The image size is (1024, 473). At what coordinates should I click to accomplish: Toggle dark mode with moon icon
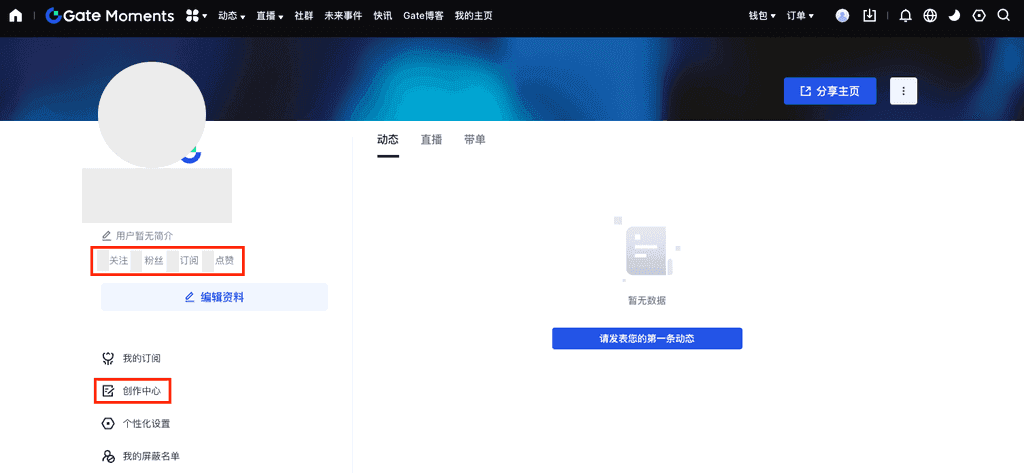954,16
